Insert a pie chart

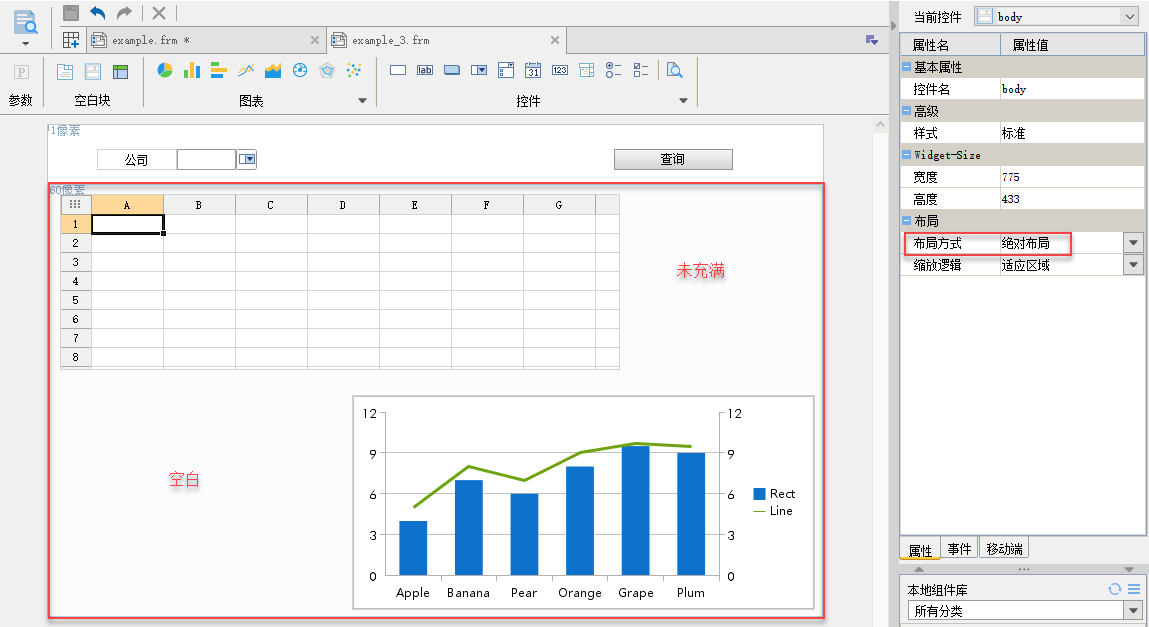point(165,70)
